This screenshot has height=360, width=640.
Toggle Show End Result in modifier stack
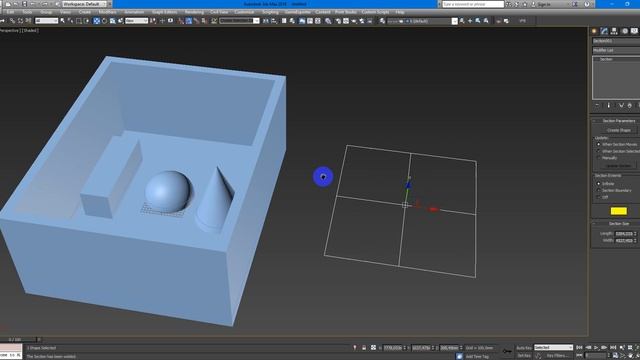pos(609,105)
